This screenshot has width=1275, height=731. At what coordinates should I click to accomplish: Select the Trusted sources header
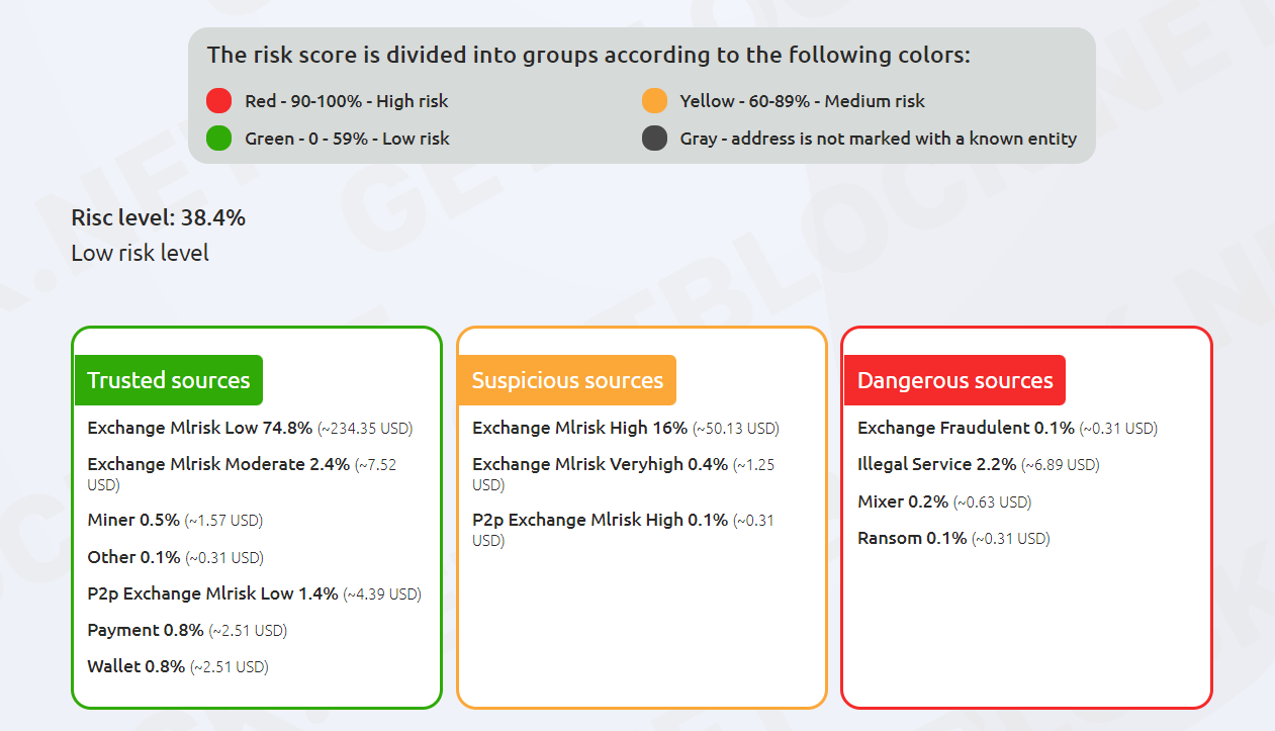(x=169, y=380)
